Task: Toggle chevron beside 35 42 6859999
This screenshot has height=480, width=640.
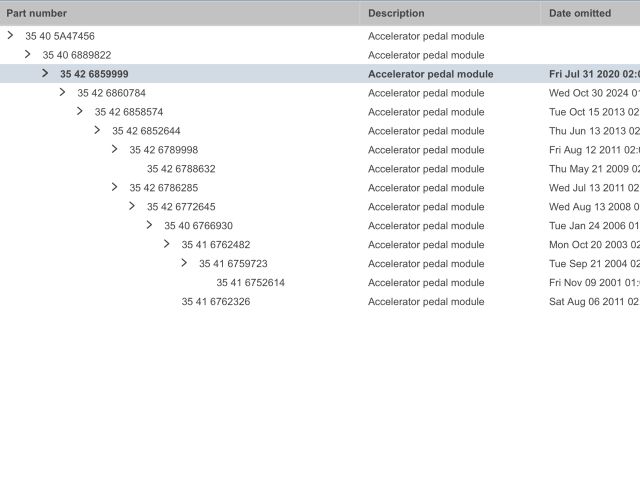Action: coord(45,73)
